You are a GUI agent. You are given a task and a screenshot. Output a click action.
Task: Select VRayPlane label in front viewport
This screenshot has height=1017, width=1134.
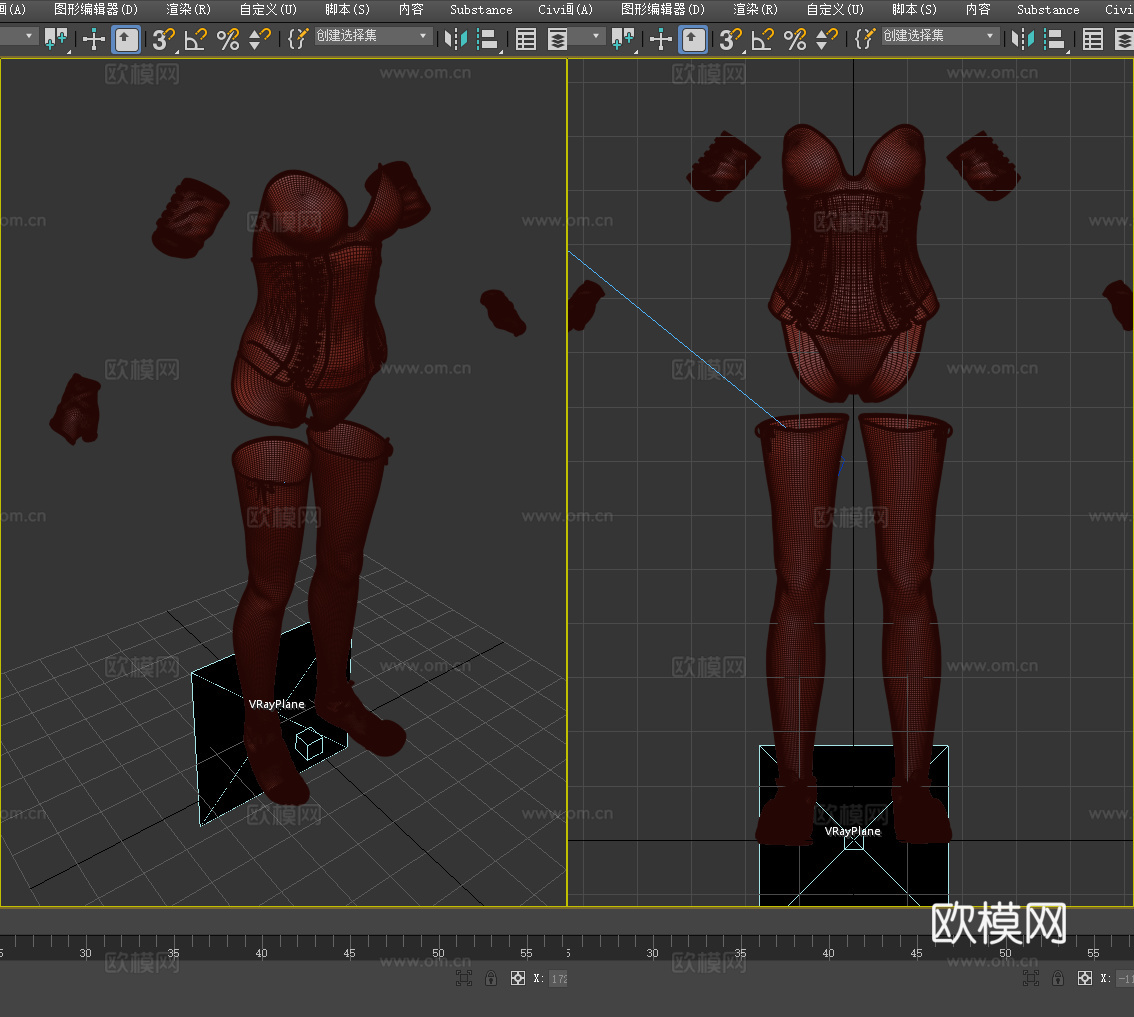coord(853,831)
